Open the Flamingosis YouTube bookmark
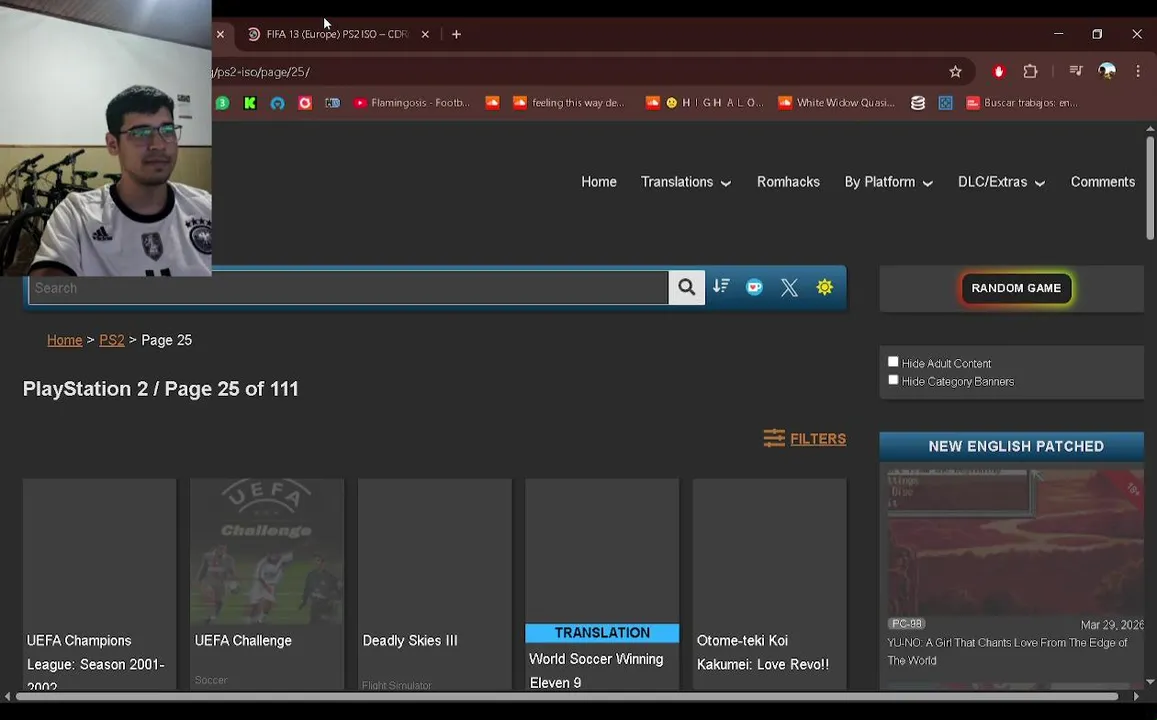 click(412, 103)
